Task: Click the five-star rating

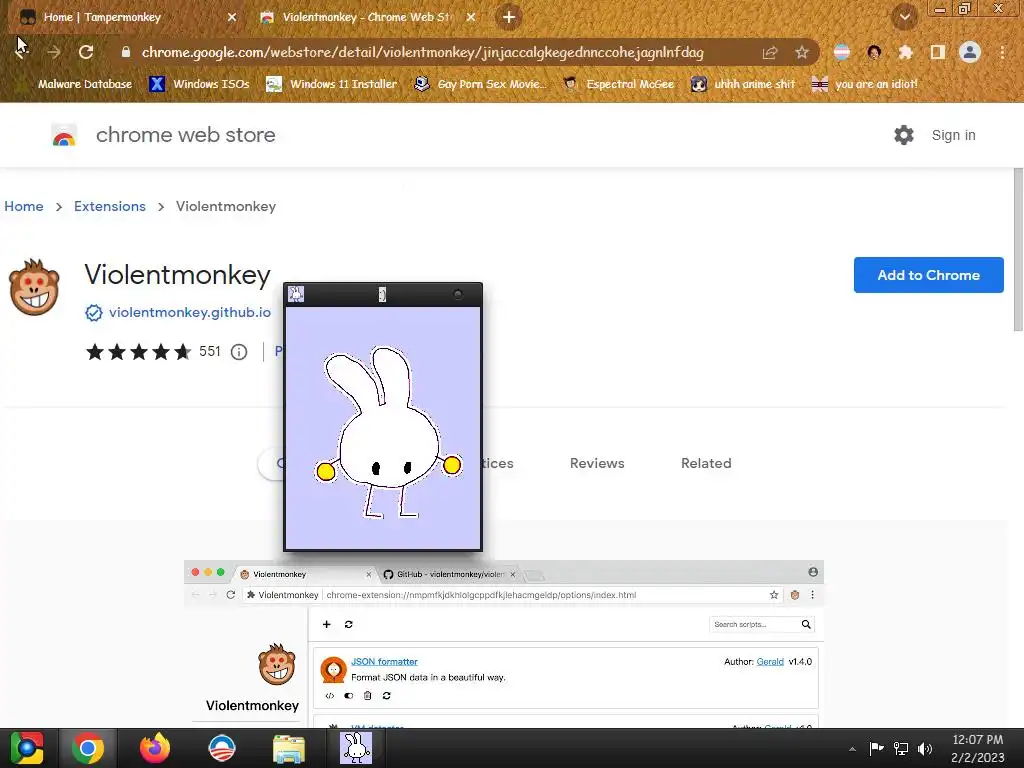Action: (139, 352)
